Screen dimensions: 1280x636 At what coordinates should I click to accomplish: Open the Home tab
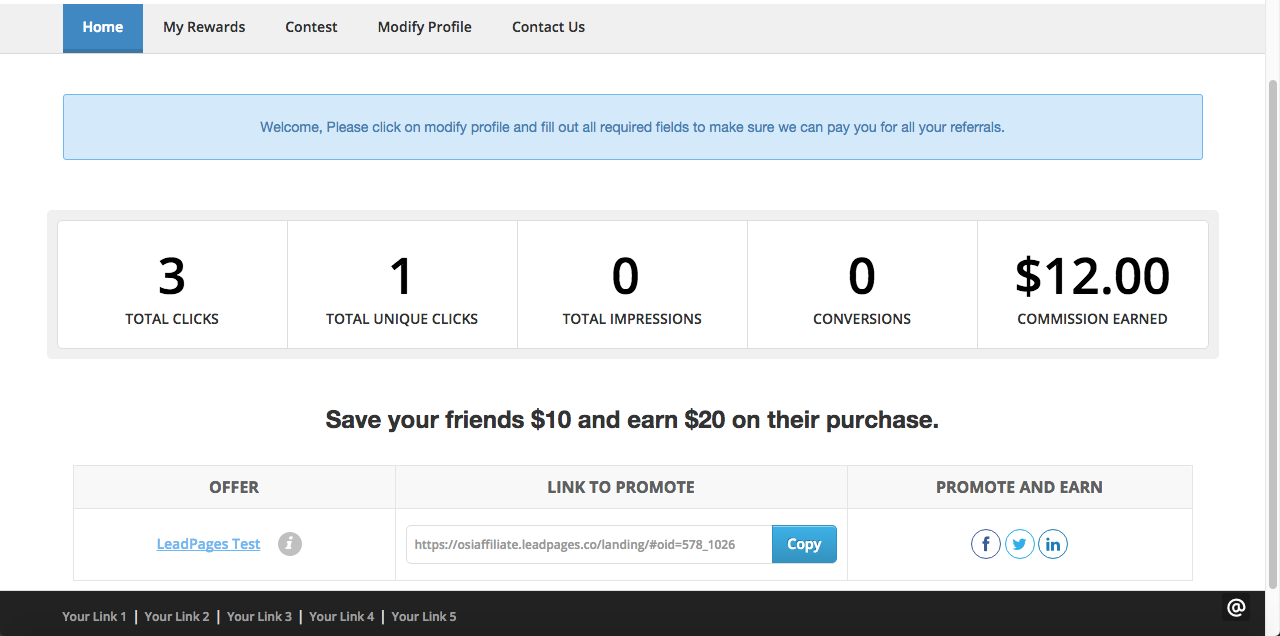[x=103, y=28]
